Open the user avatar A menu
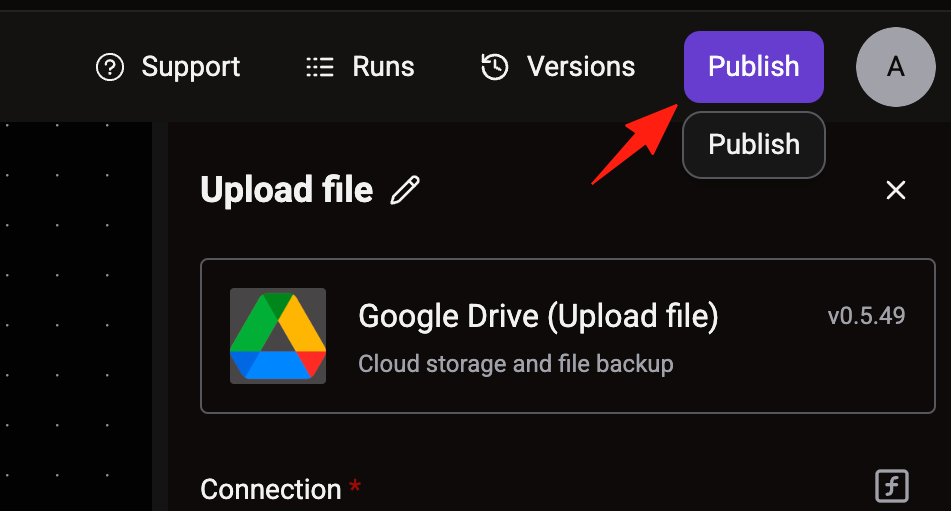 896,67
